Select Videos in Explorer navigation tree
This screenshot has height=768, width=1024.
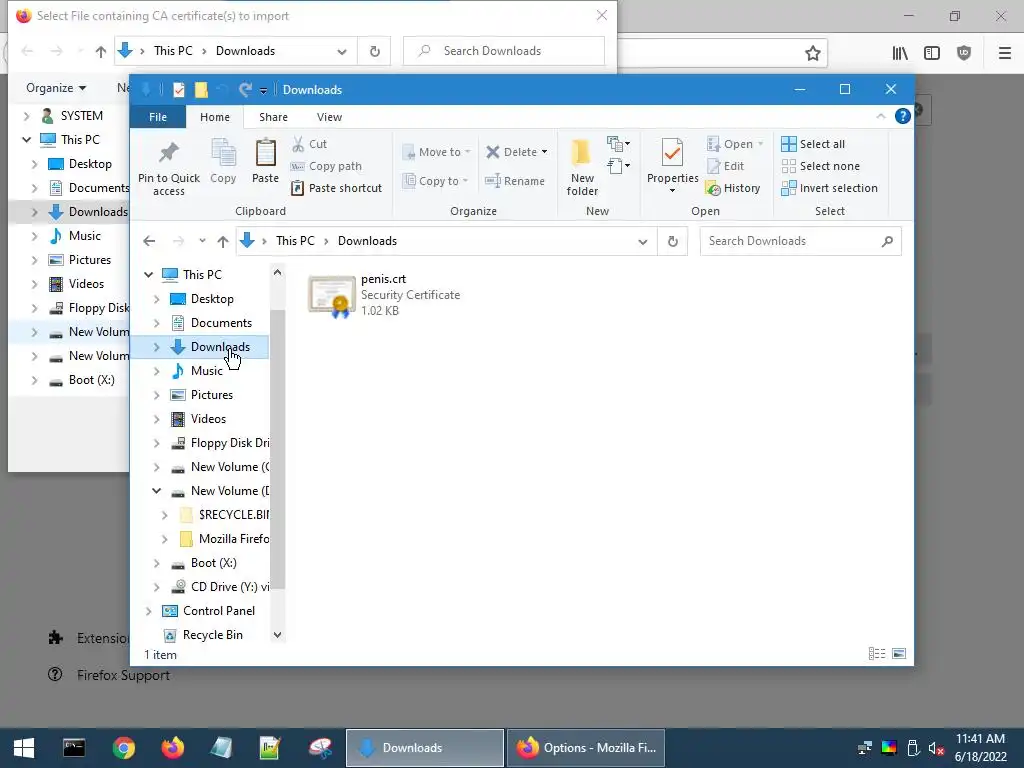(208, 419)
